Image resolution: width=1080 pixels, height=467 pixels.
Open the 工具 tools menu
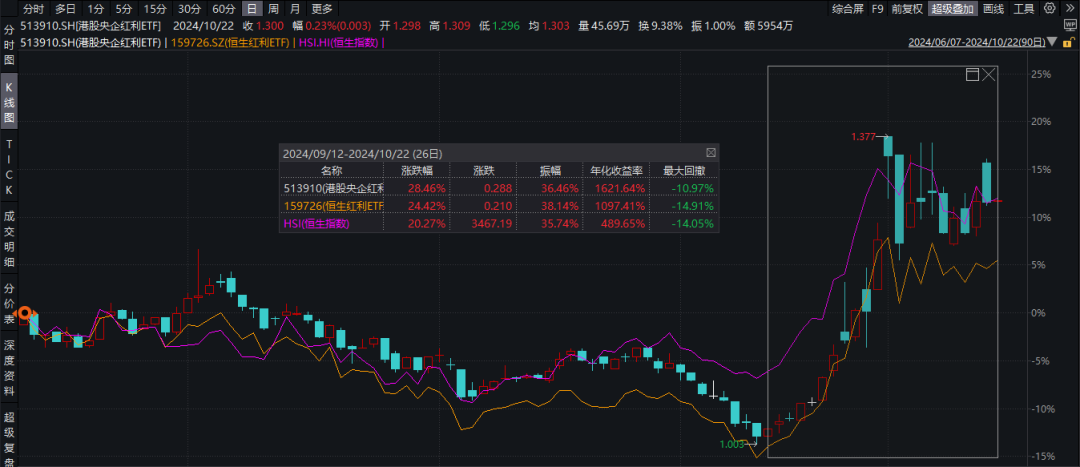coord(1023,9)
